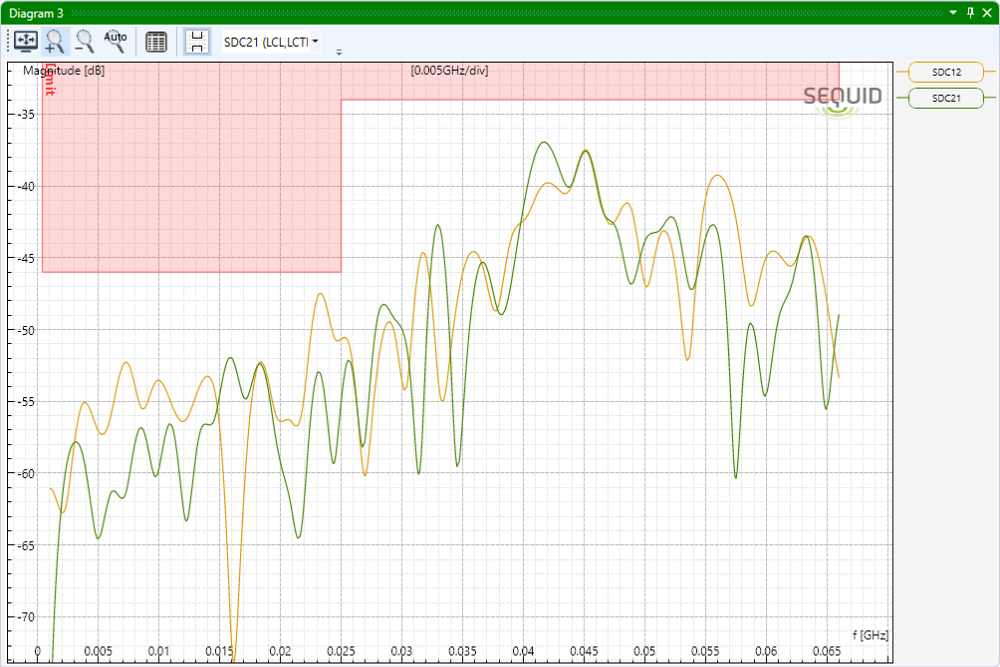The image size is (1000, 667).
Task: Toggle the SDC21 trace legend
Action: point(946,98)
